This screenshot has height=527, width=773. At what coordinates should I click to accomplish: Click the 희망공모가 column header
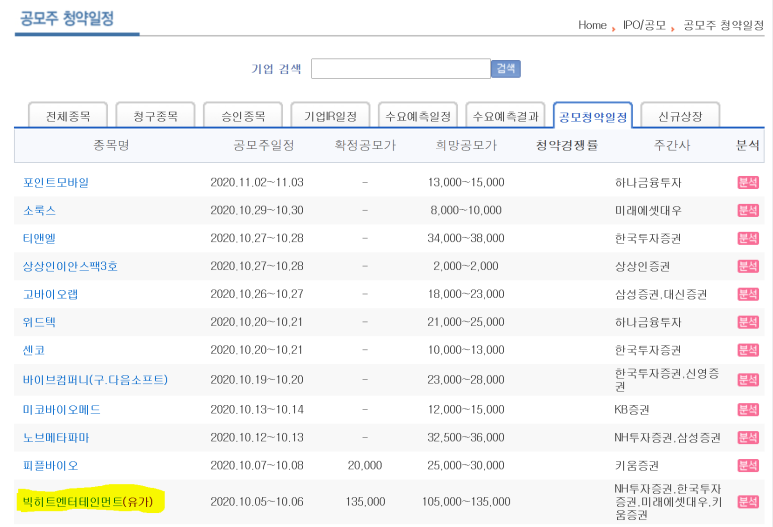[466, 145]
